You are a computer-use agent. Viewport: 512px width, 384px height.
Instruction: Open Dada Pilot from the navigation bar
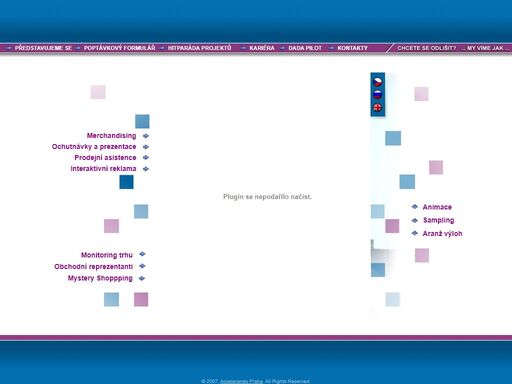pyautogui.click(x=305, y=48)
